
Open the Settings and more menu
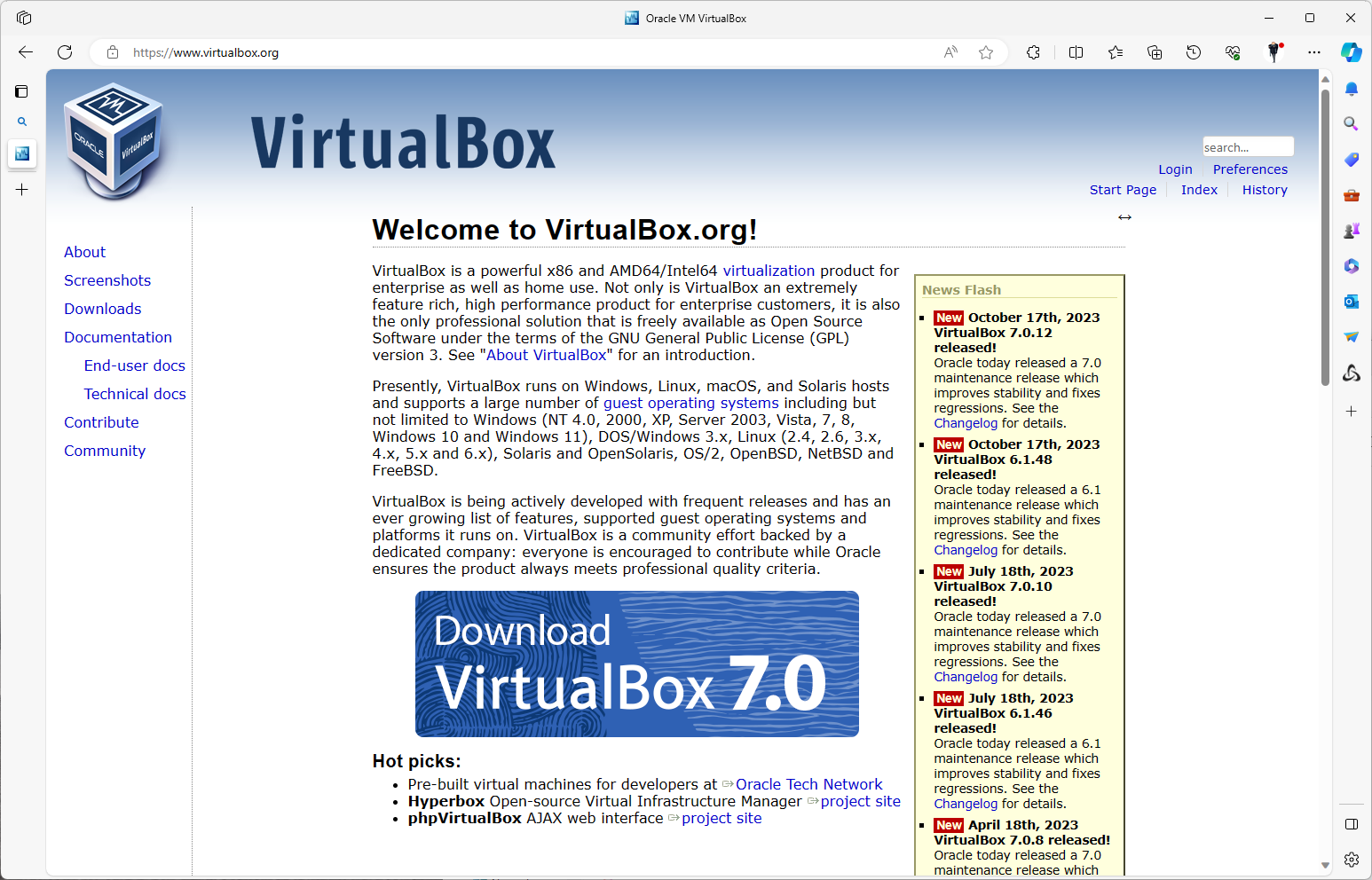pyautogui.click(x=1314, y=52)
